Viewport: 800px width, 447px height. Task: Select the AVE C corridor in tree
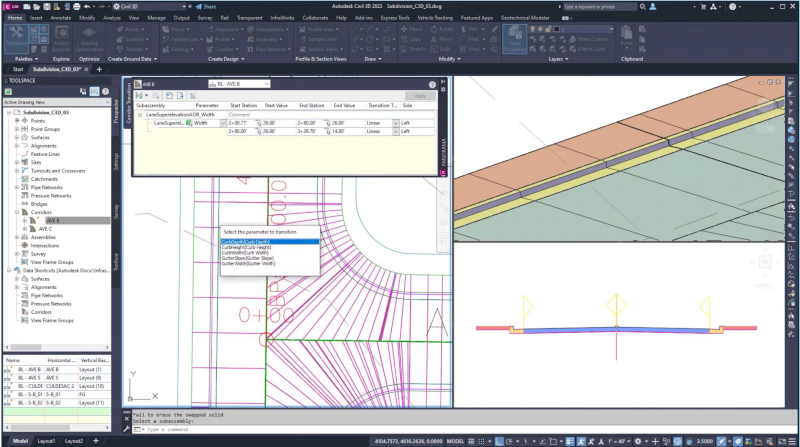click(x=45, y=229)
